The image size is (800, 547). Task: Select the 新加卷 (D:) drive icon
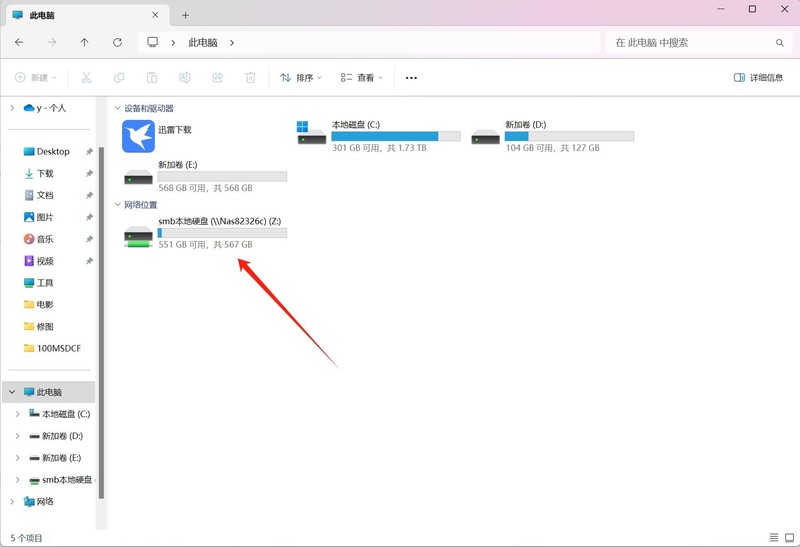pos(485,137)
